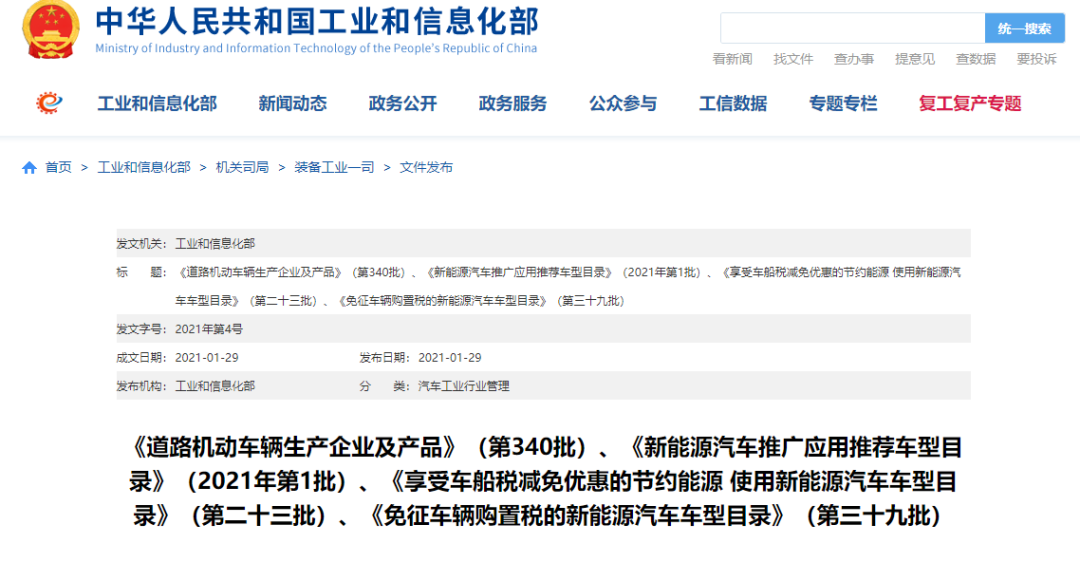Select the 新闻动态 menu item
The image size is (1080, 581).
(291, 103)
